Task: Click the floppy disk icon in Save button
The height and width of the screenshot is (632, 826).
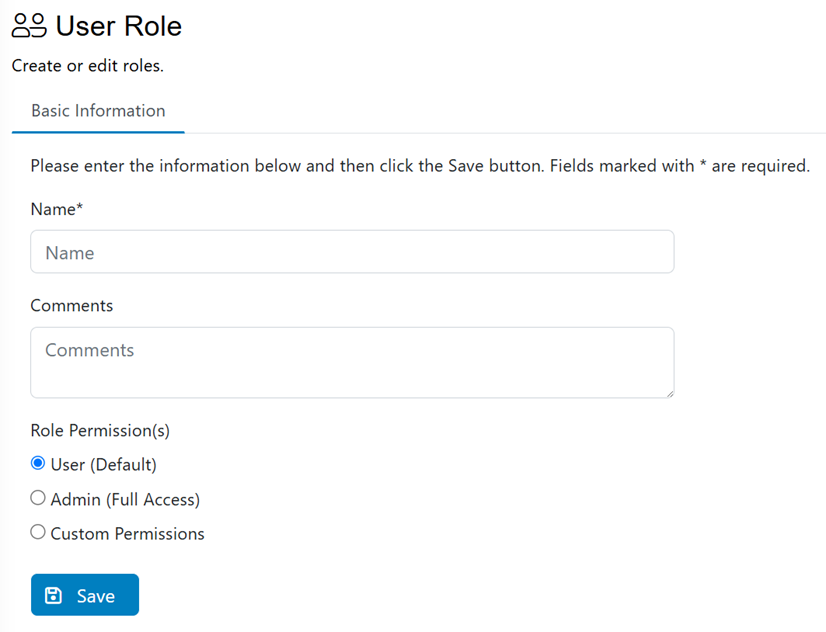Action: point(53,596)
